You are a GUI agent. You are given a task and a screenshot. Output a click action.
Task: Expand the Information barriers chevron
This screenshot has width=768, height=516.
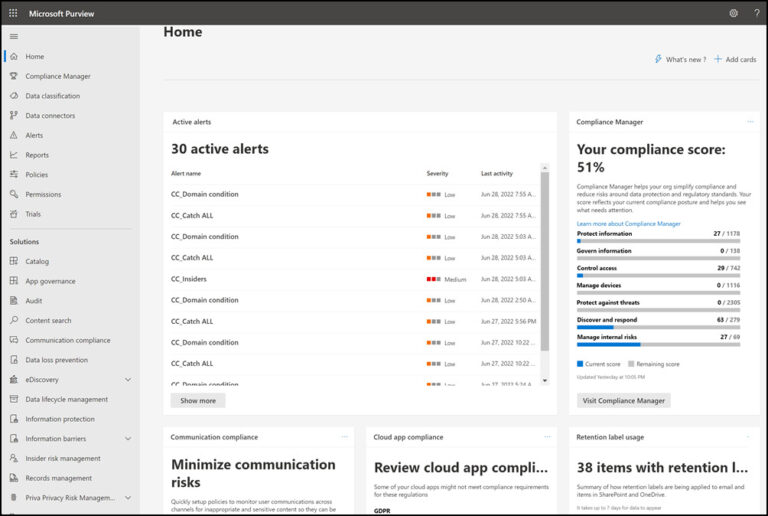[128, 439]
